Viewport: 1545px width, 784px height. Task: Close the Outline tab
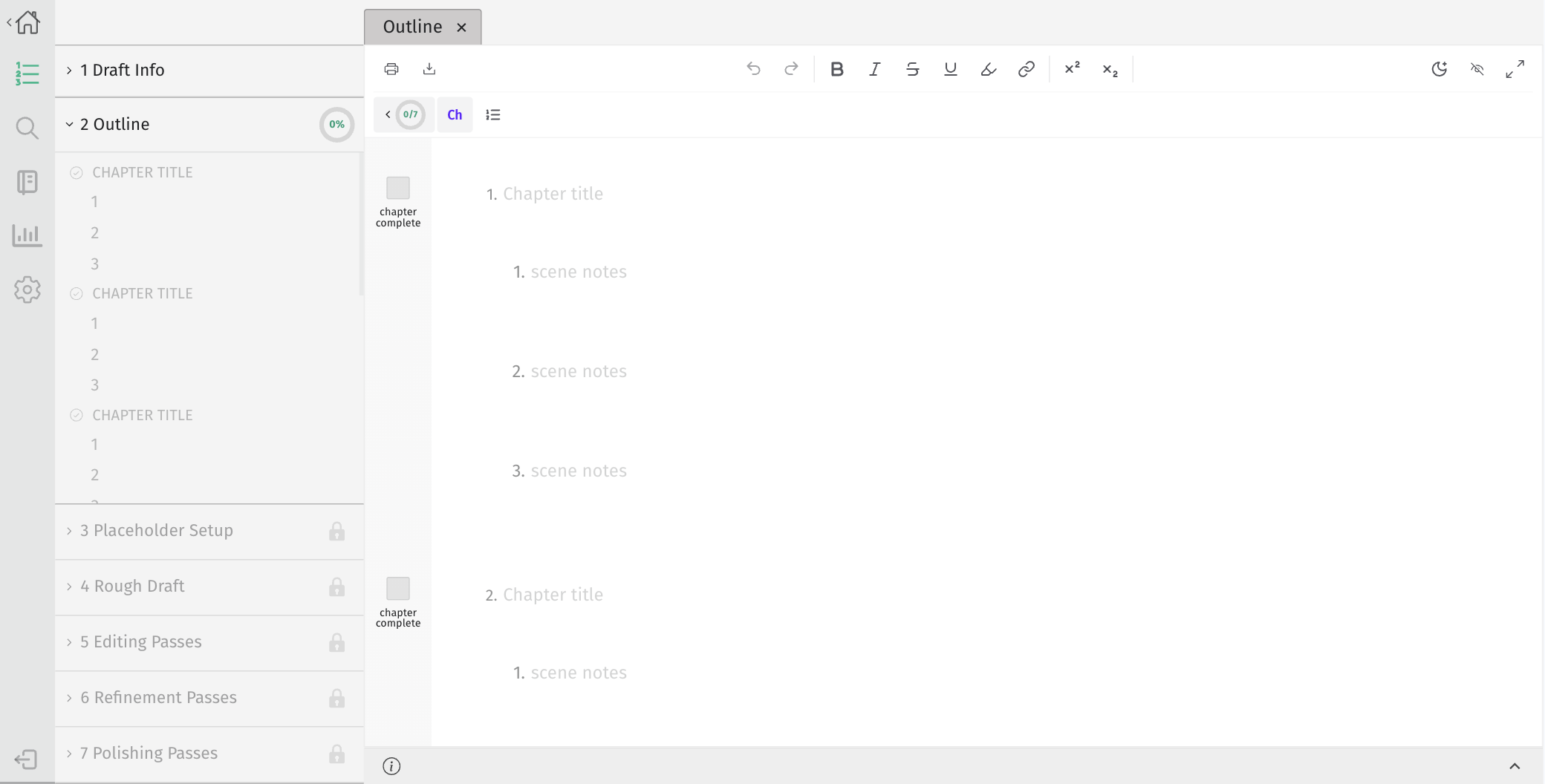coord(461,27)
